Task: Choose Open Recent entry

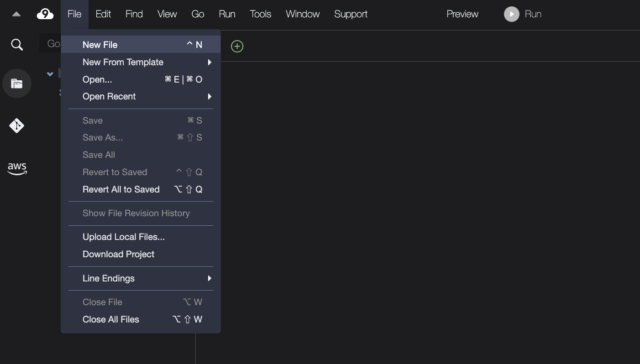Action: (141, 96)
